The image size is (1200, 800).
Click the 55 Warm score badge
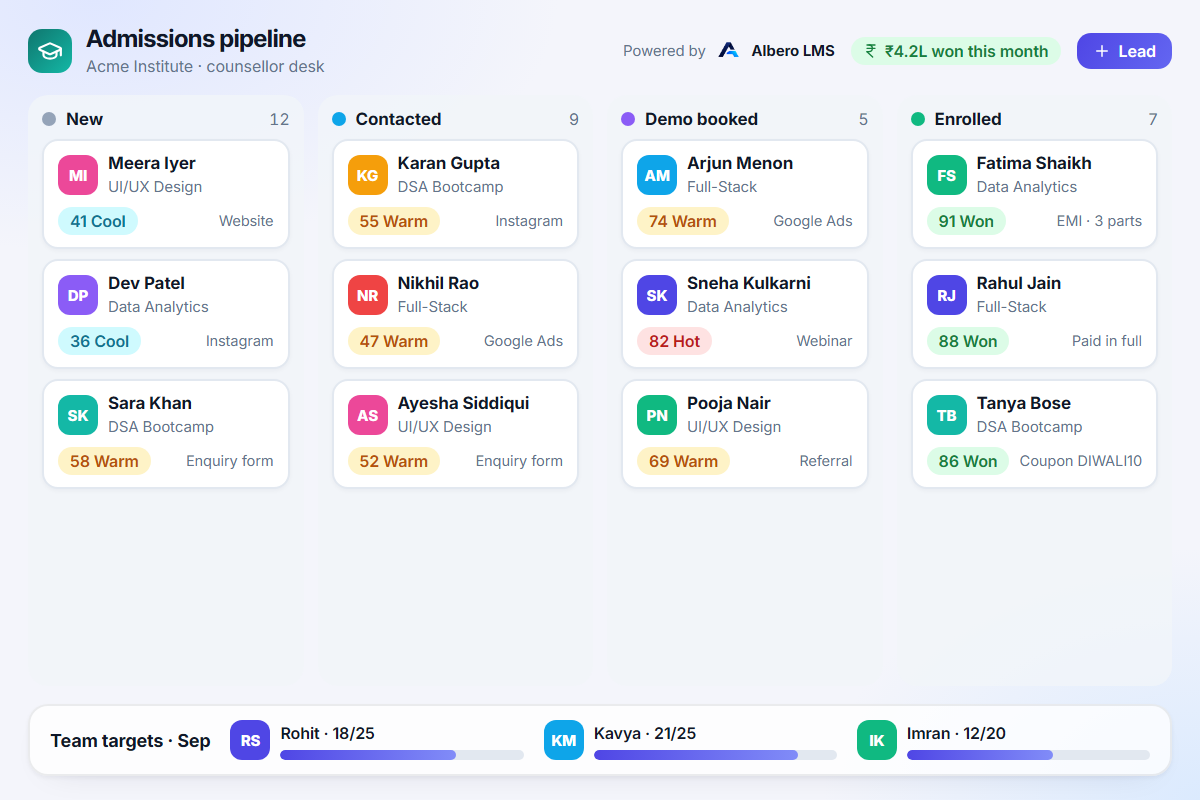394,221
